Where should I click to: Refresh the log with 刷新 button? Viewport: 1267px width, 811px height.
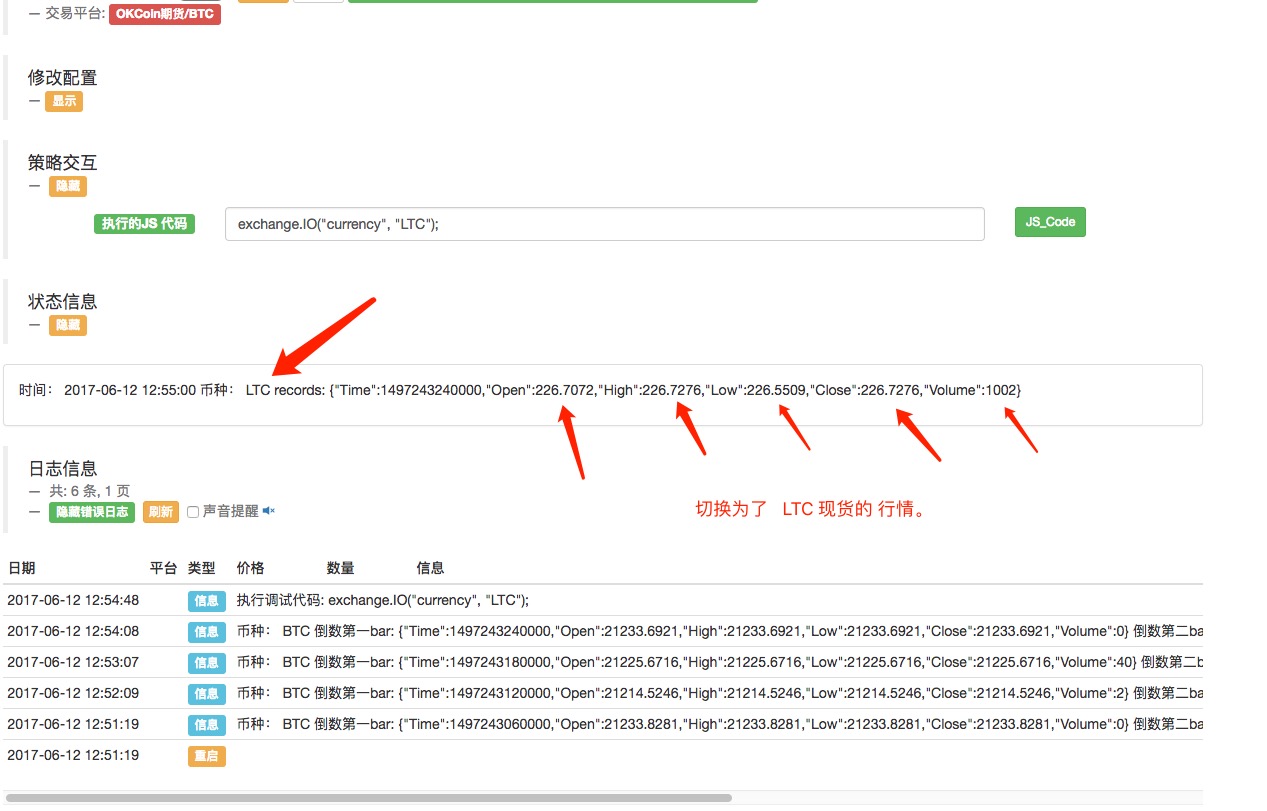[160, 511]
